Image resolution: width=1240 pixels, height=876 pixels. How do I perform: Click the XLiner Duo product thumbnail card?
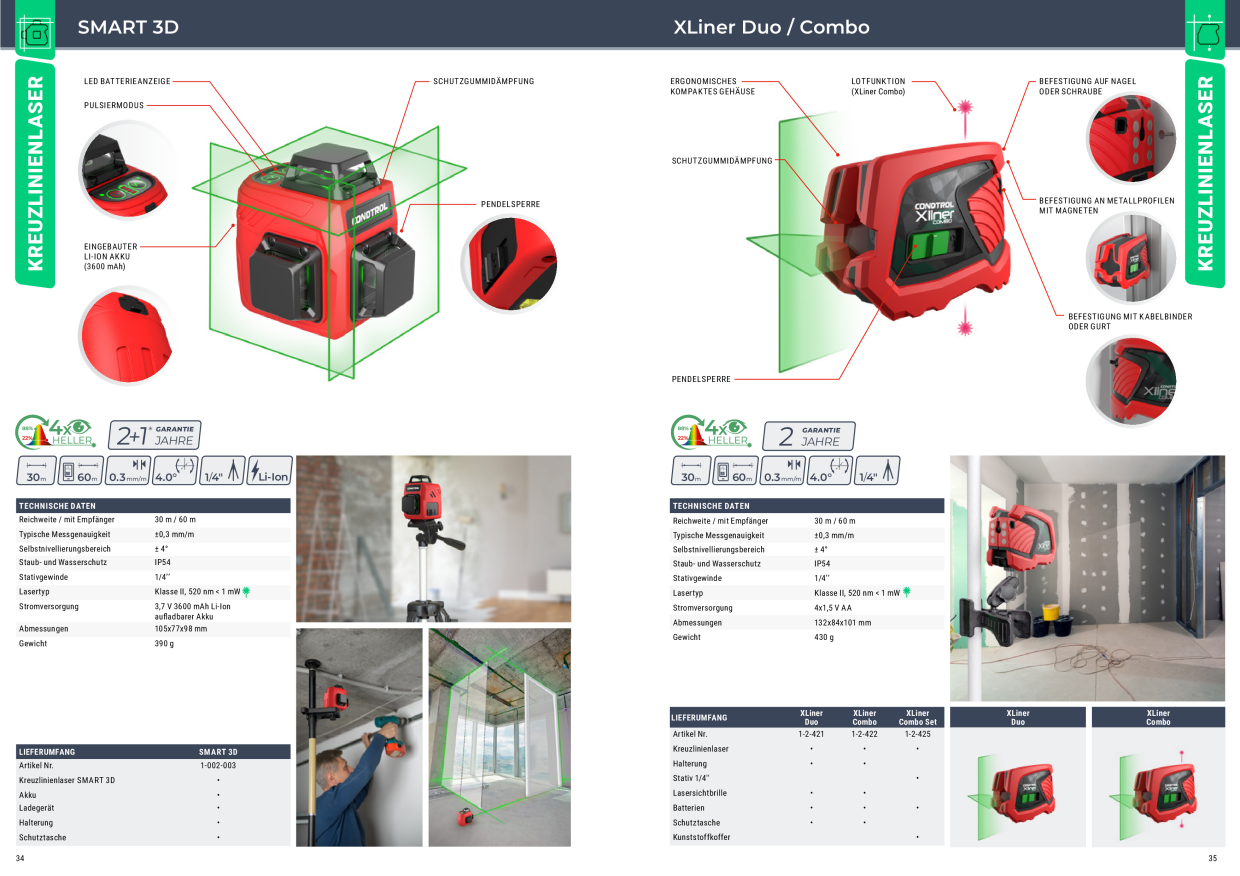pos(1018,777)
